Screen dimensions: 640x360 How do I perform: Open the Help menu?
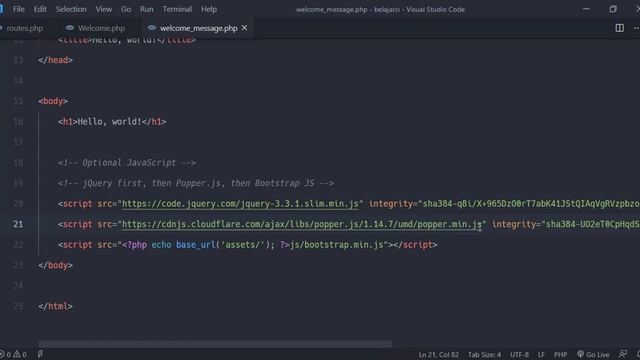209,9
